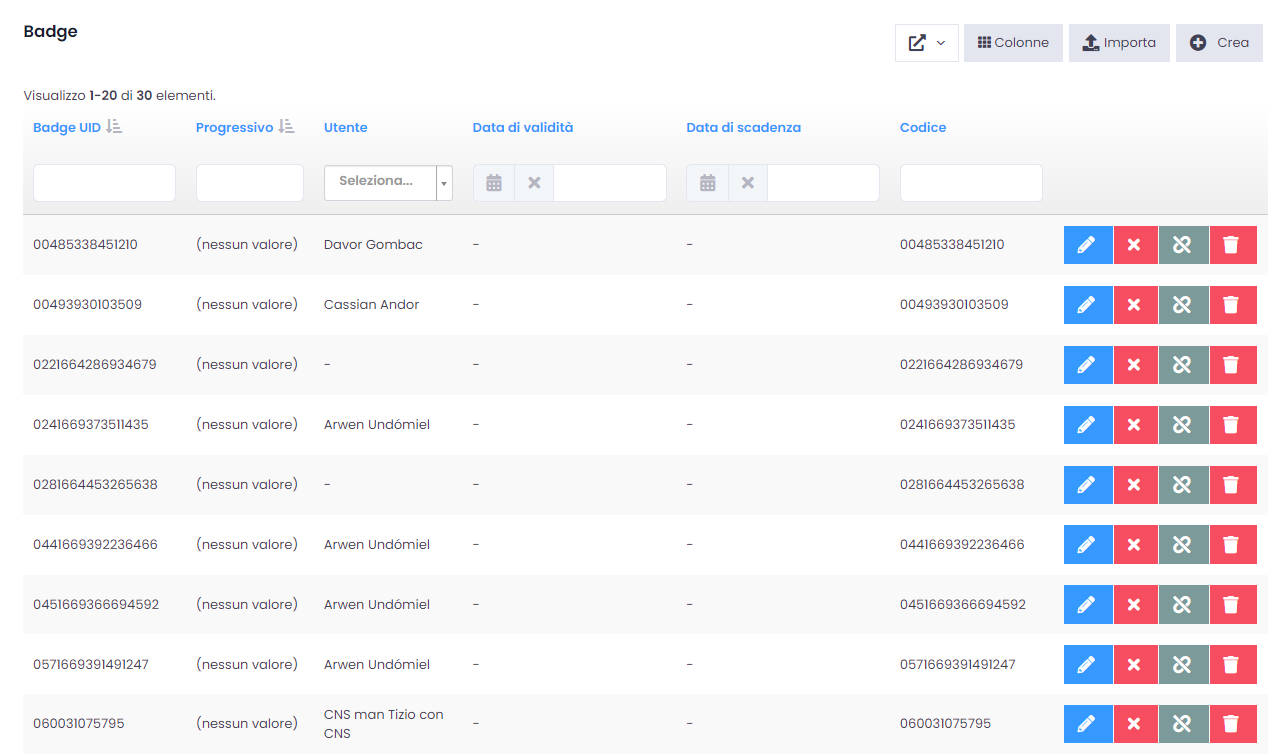Screen dimensions: 1285x756
Task: Edit badge 060031075795 using the pencil icon
Action: point(1087,724)
